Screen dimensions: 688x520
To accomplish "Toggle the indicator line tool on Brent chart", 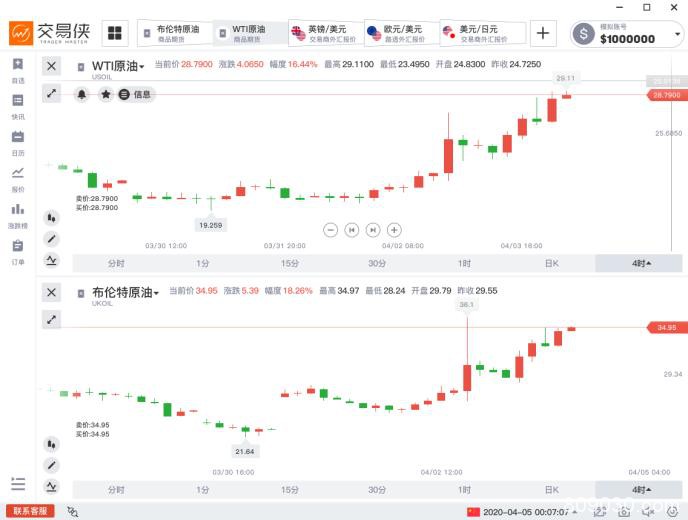I will (x=51, y=487).
